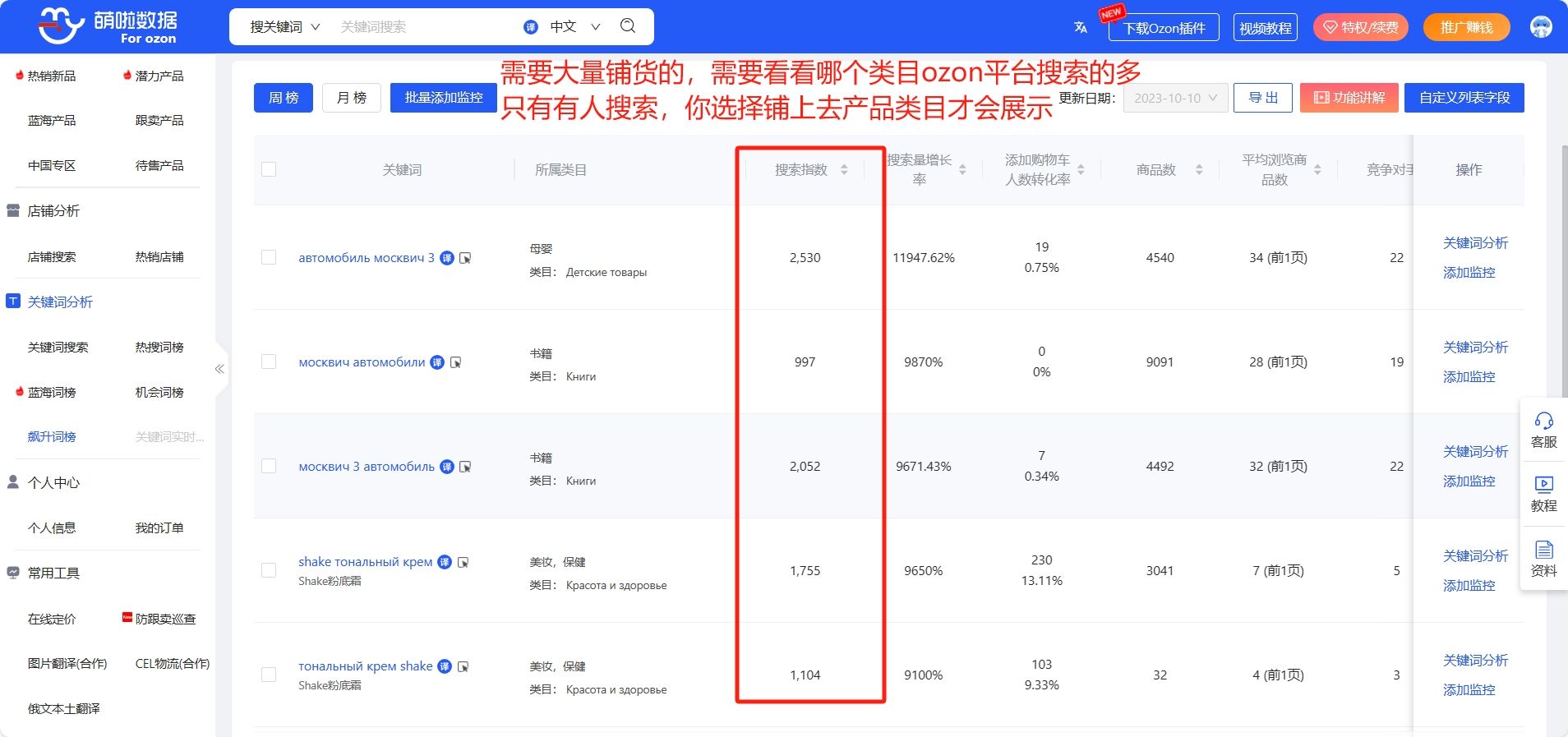Click the language translate icon in header
1568x737 pixels.
pyautogui.click(x=1081, y=27)
